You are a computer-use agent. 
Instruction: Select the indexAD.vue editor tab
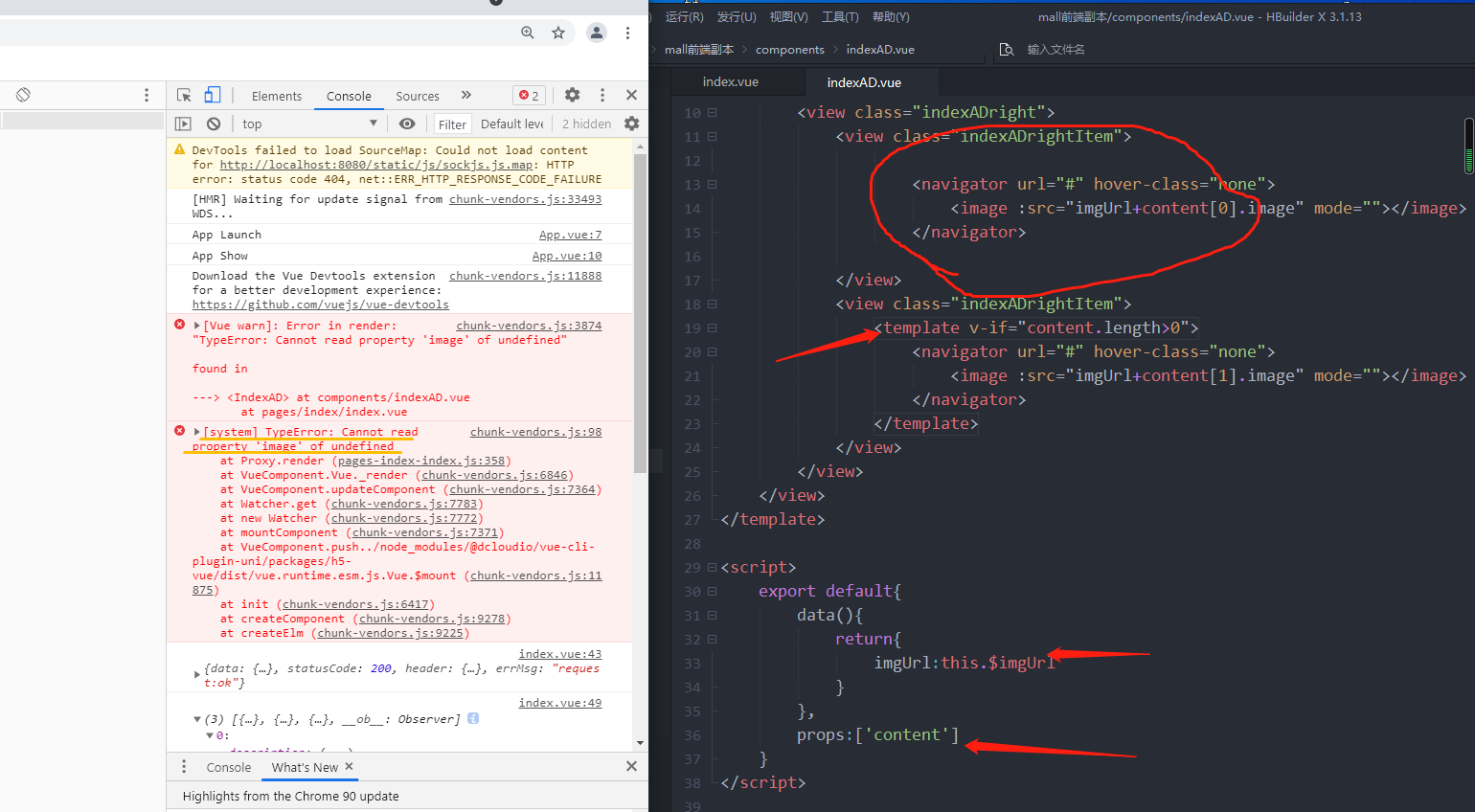click(x=864, y=82)
